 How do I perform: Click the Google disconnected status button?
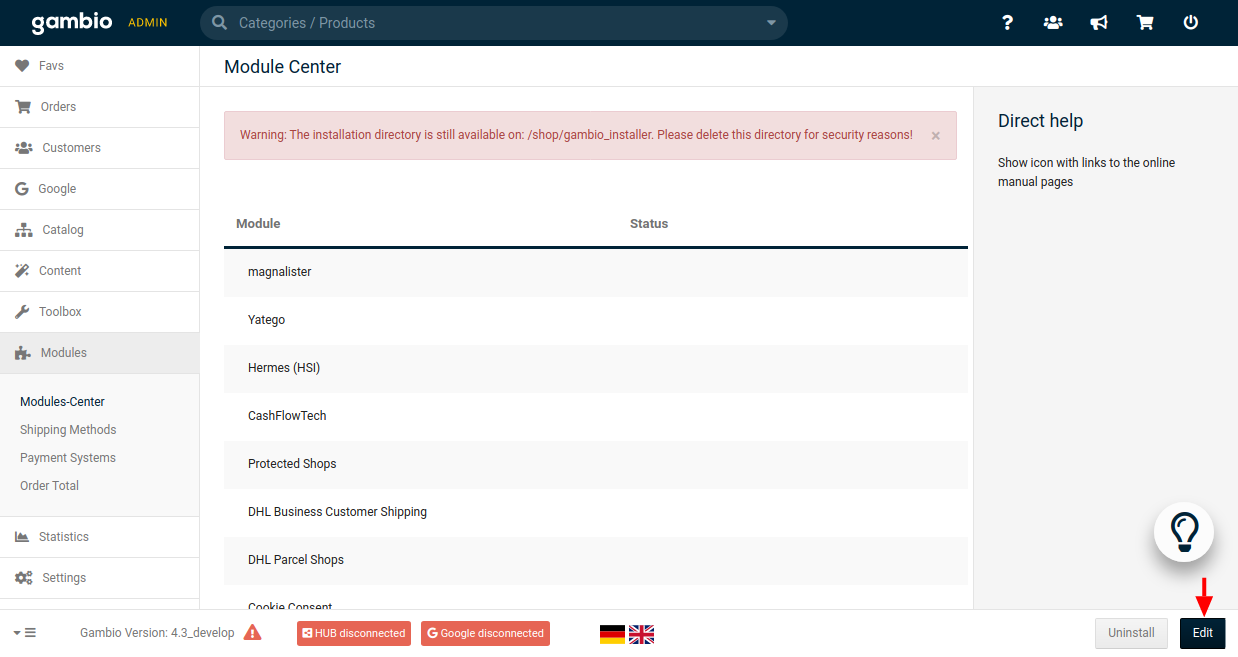coord(485,633)
